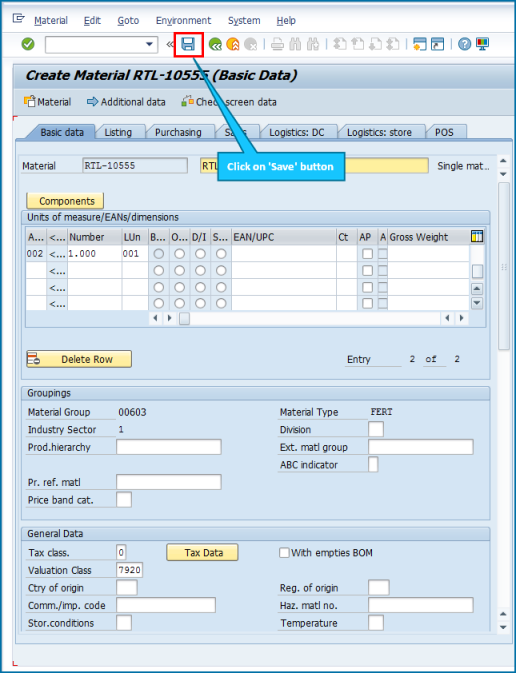The width and height of the screenshot is (516, 673).
Task: Click the SAP window menu icon
Action: (x=18, y=18)
